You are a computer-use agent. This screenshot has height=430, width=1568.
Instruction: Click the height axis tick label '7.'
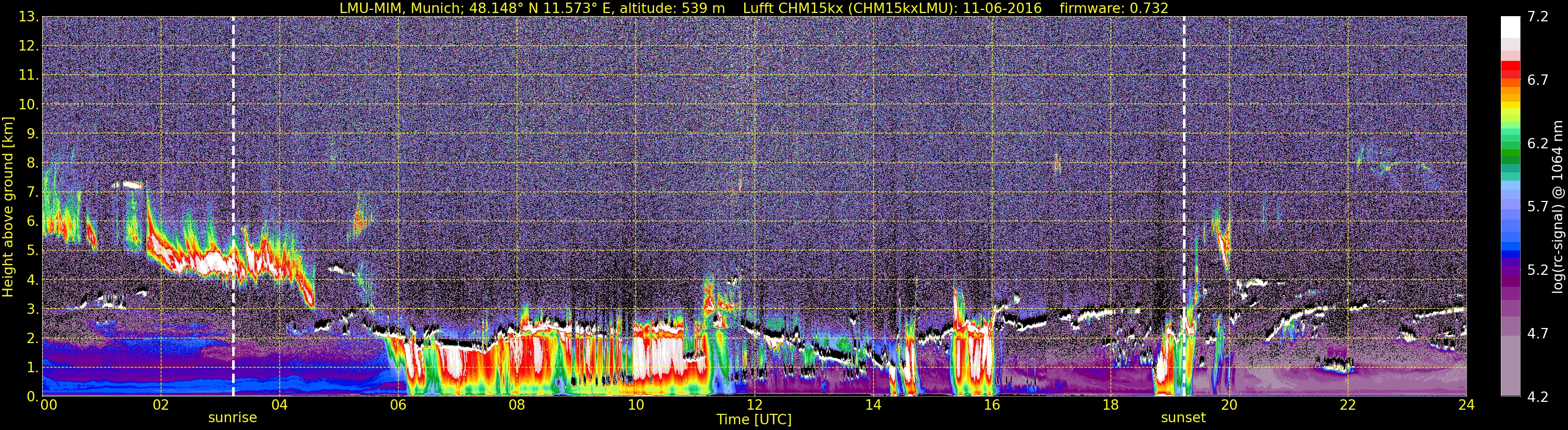click(32, 192)
